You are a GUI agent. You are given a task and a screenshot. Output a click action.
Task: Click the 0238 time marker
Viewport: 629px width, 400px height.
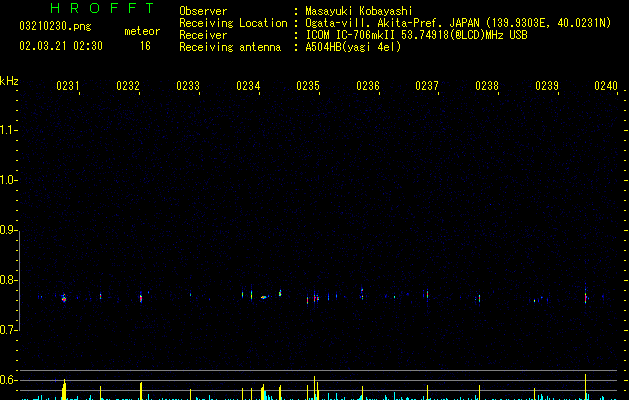pyautogui.click(x=487, y=86)
